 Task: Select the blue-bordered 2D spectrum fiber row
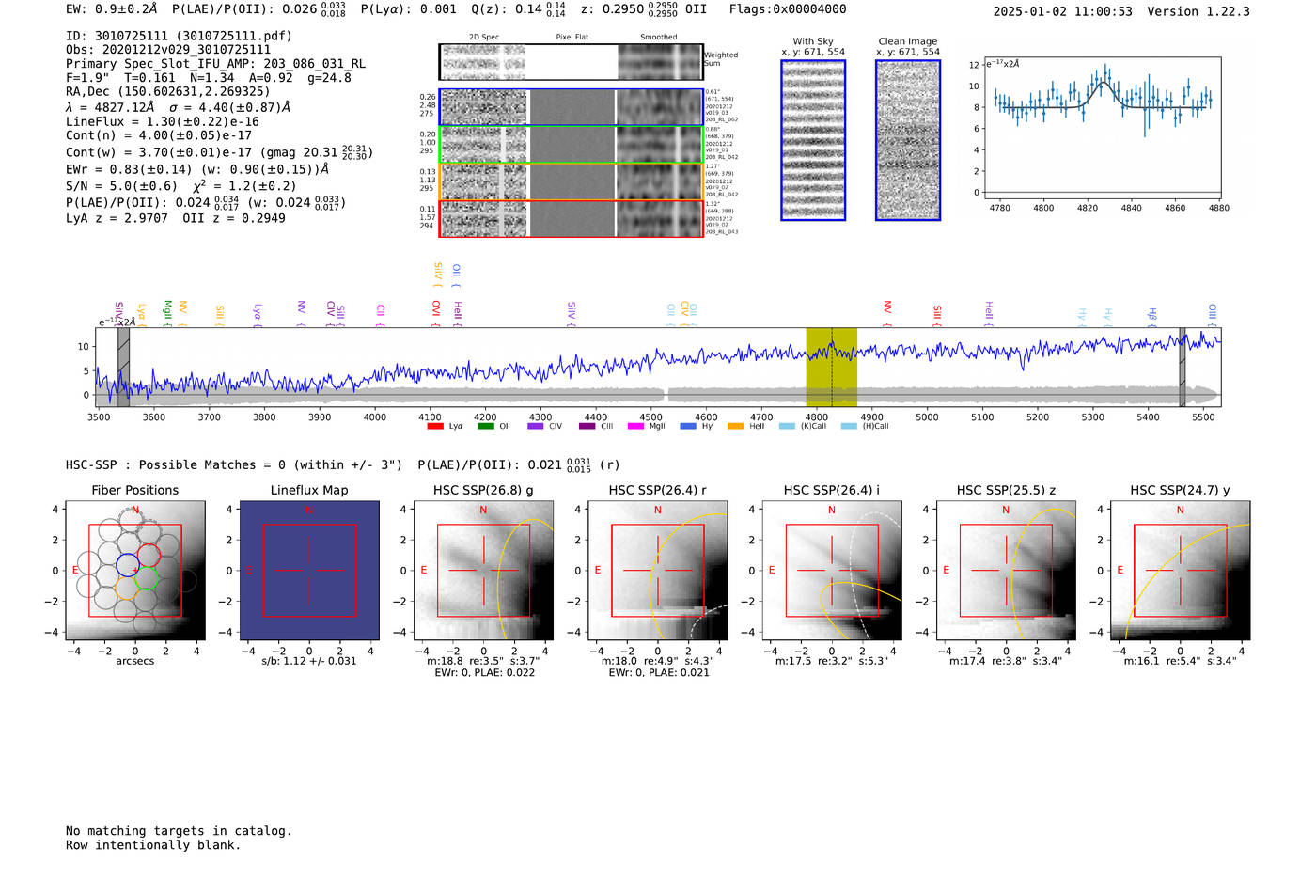pos(571,107)
